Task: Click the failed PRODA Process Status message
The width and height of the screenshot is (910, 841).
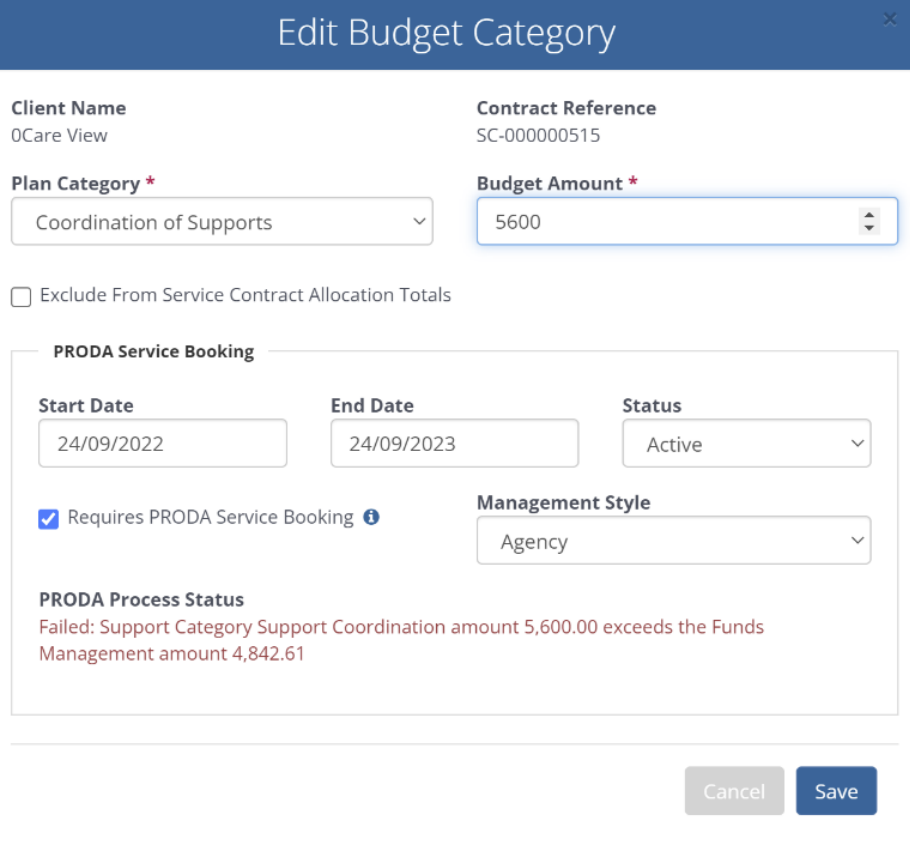Action: pyautogui.click(x=401, y=640)
